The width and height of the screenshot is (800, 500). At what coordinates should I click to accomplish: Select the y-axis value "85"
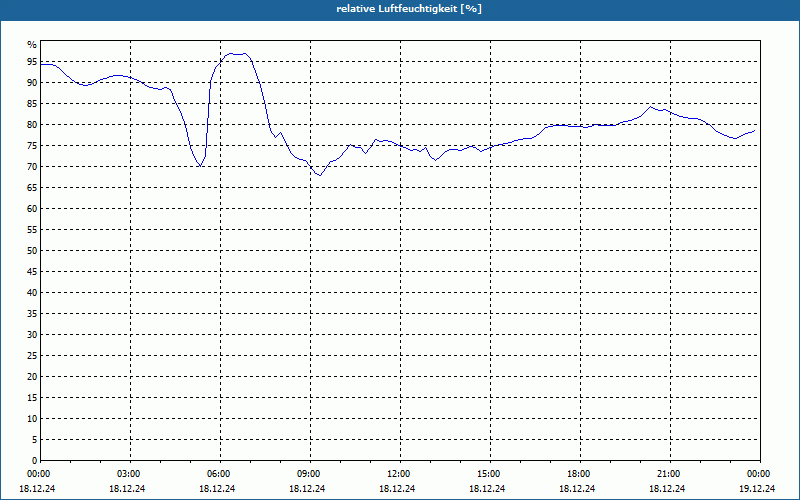[x=32, y=104]
